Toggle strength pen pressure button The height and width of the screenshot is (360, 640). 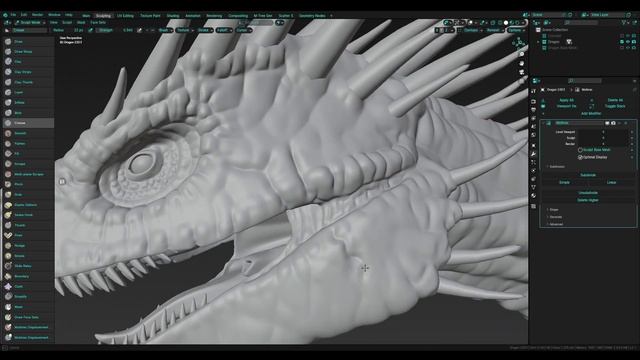coord(140,30)
